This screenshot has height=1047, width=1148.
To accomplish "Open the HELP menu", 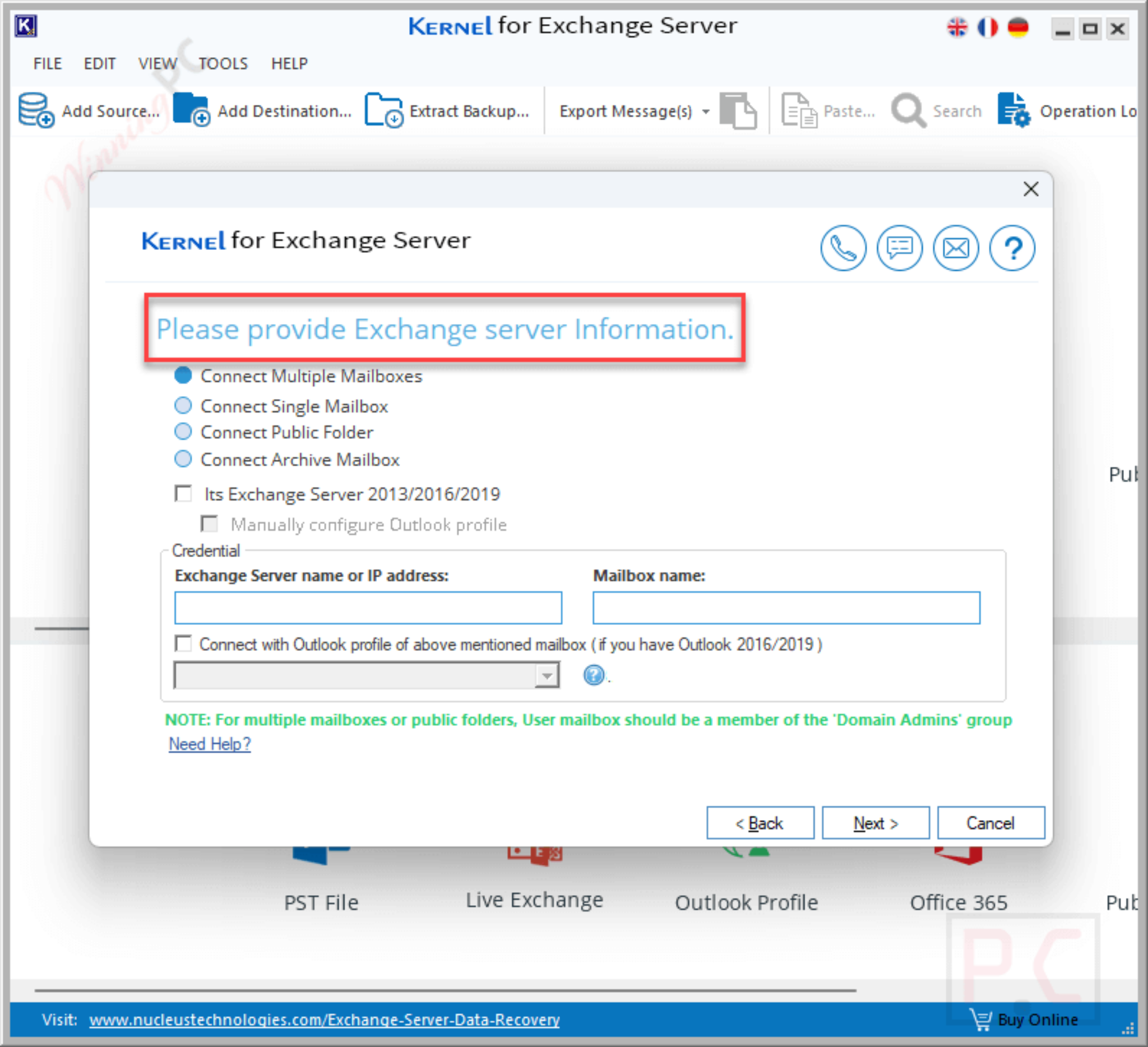I will (289, 63).
